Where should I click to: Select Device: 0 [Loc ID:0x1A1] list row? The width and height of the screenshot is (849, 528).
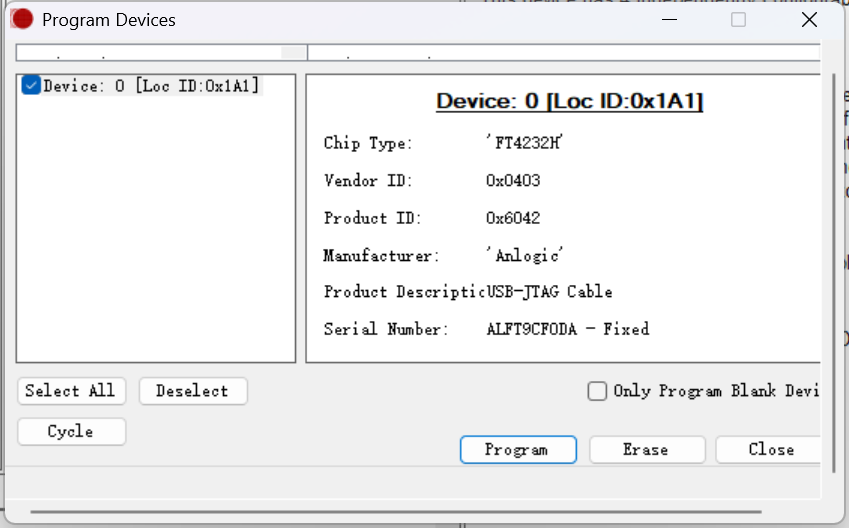(x=141, y=86)
